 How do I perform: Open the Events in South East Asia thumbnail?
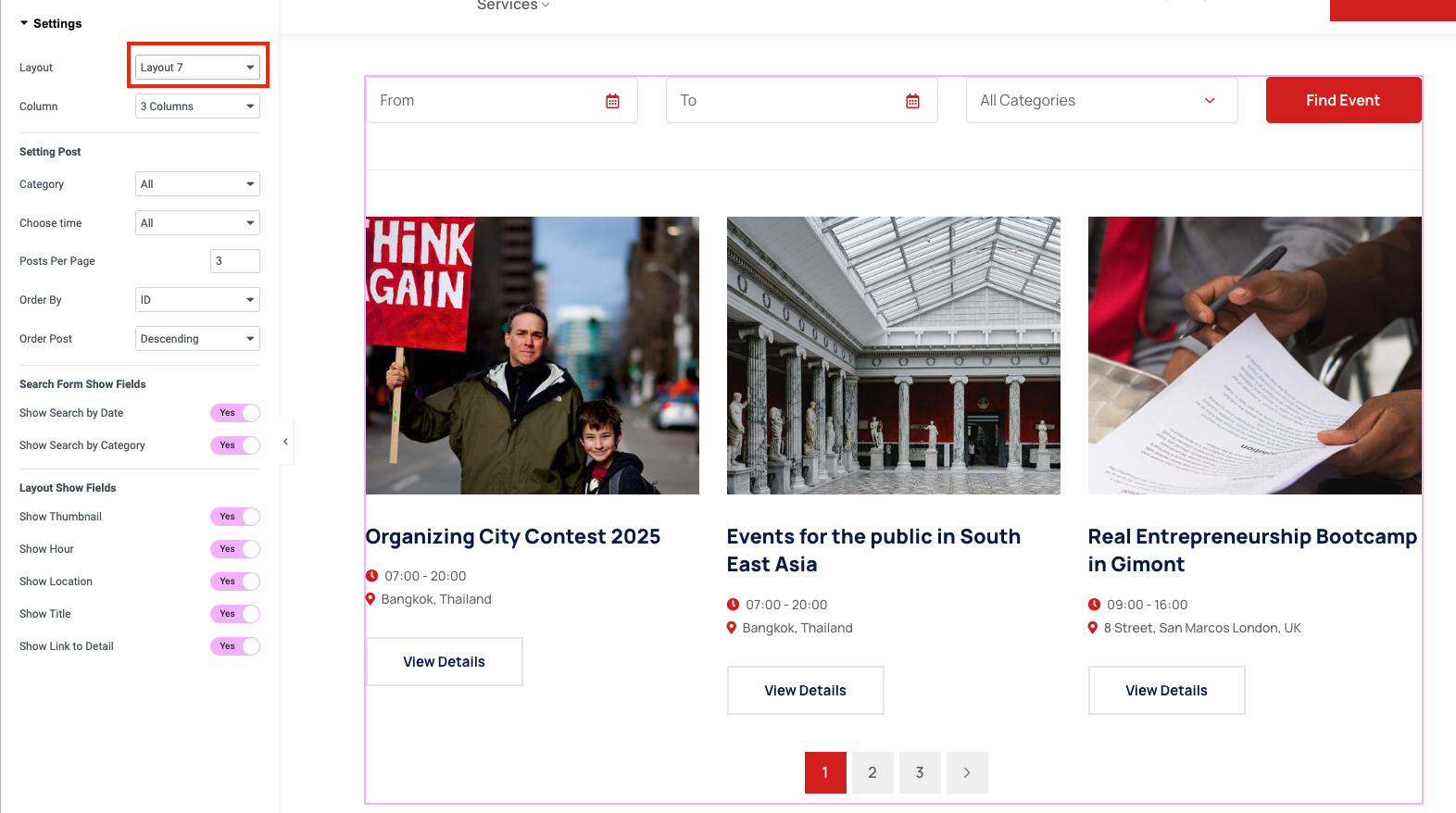893,356
